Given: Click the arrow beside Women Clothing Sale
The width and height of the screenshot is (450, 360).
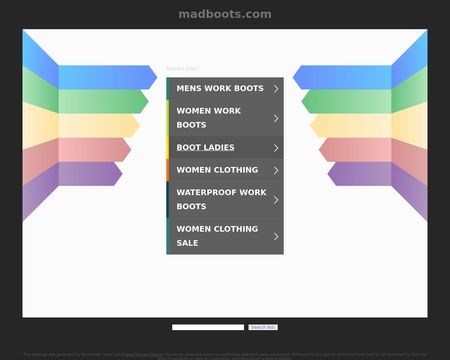Looking at the screenshot, I should click(x=276, y=236).
